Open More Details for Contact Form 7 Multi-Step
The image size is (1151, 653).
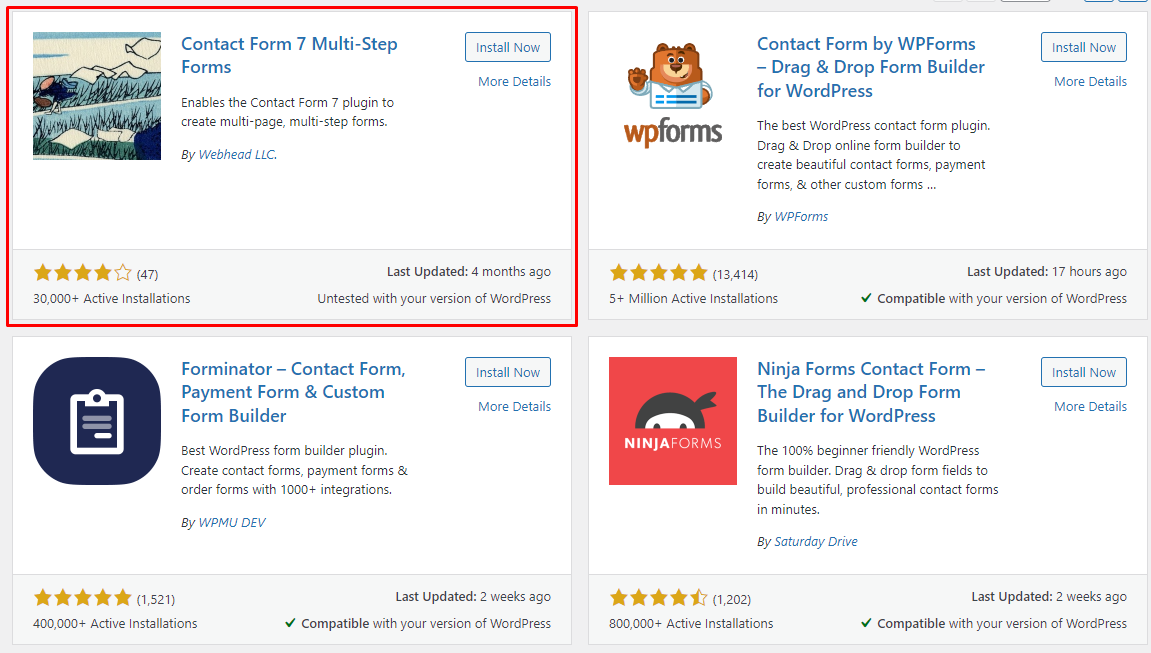pos(515,81)
